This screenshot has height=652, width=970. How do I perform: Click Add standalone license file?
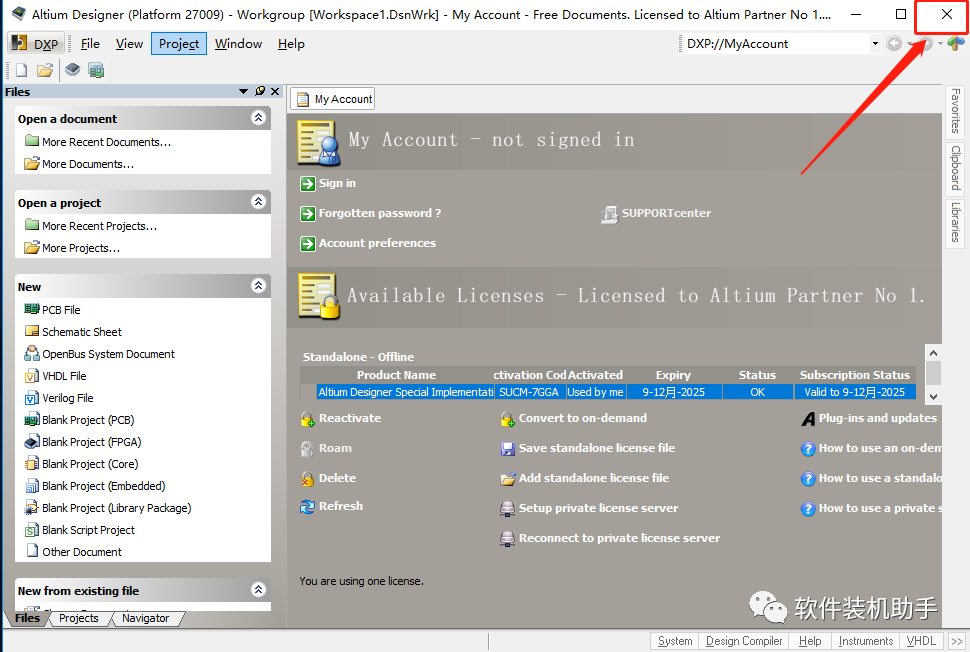click(593, 478)
